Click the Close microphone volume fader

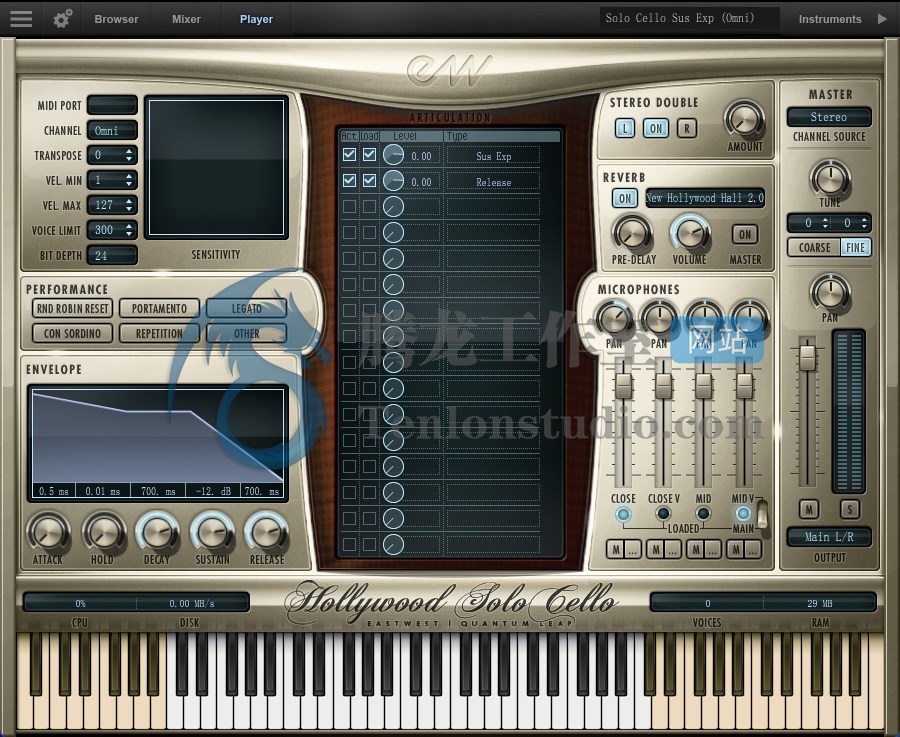(x=623, y=385)
